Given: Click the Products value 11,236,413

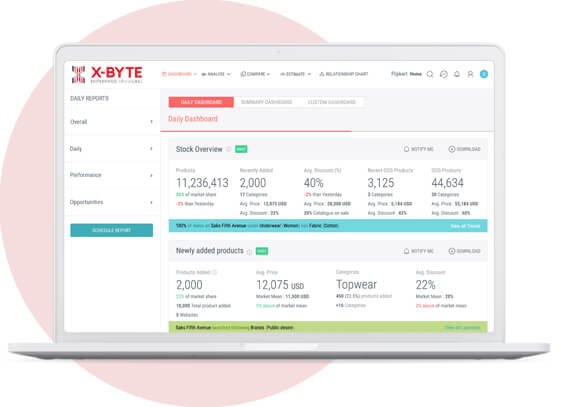Looking at the screenshot, I should tap(202, 183).
